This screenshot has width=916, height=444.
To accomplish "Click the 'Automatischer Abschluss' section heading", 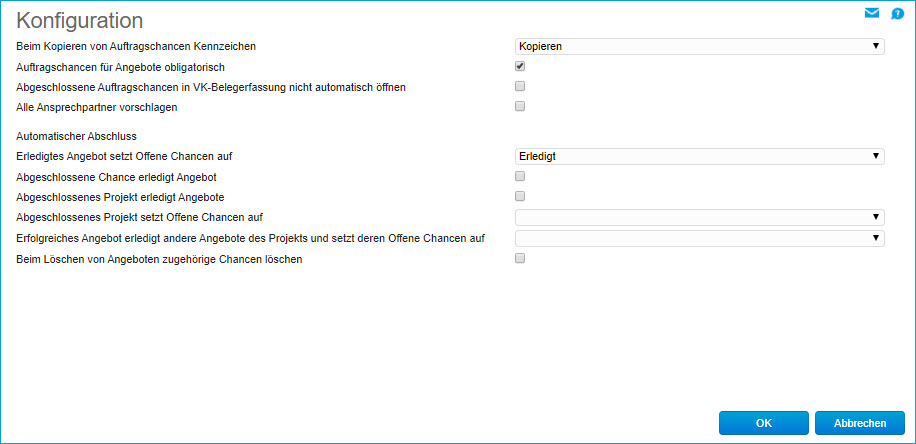I will coord(77,135).
